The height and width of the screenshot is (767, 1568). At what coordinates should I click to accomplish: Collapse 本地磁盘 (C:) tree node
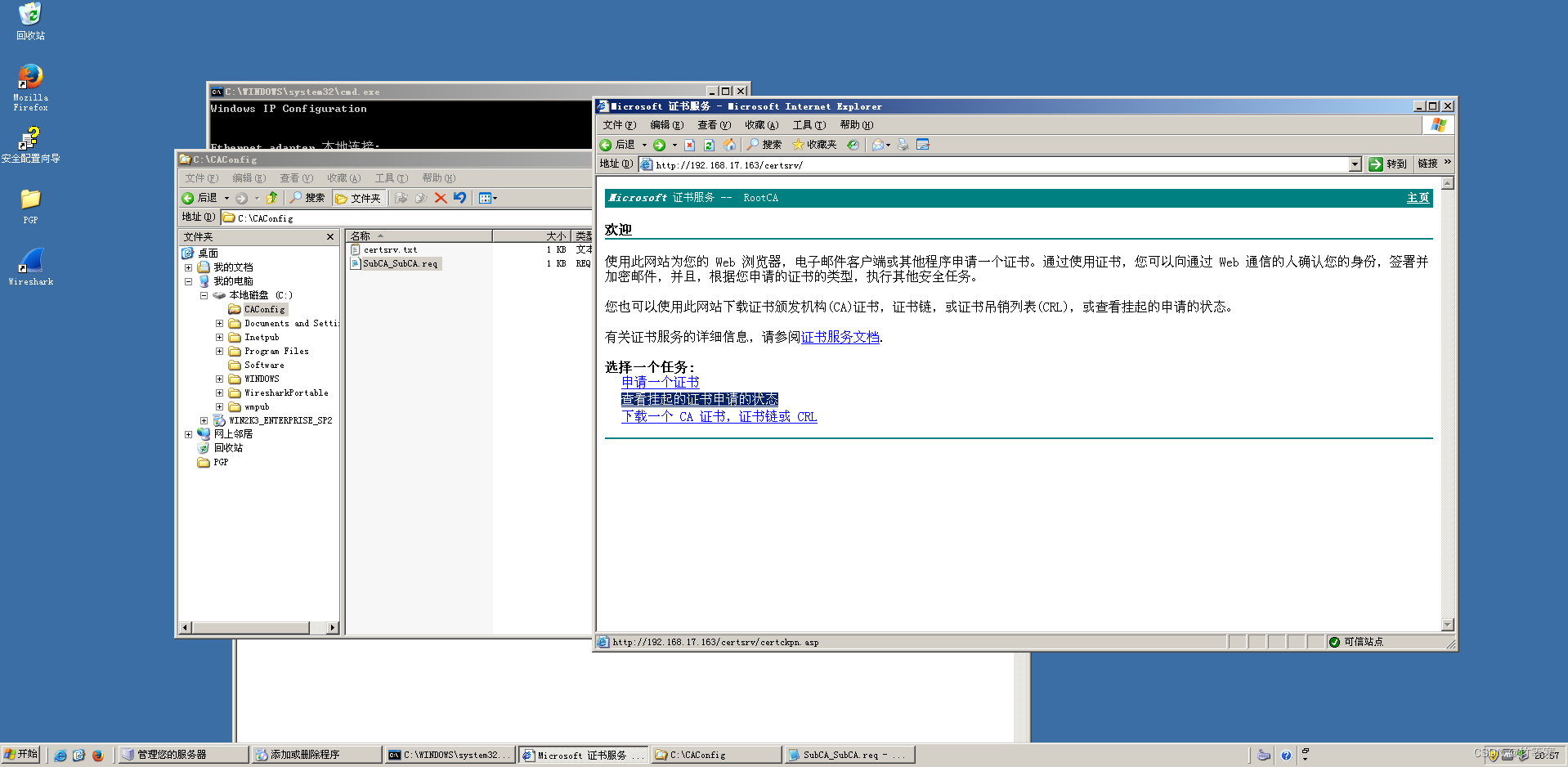[204, 295]
